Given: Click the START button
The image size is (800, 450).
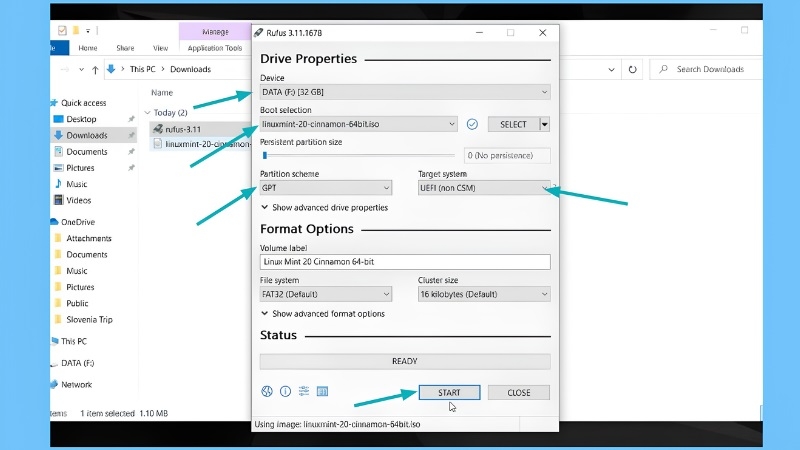Looking at the screenshot, I should (x=449, y=392).
